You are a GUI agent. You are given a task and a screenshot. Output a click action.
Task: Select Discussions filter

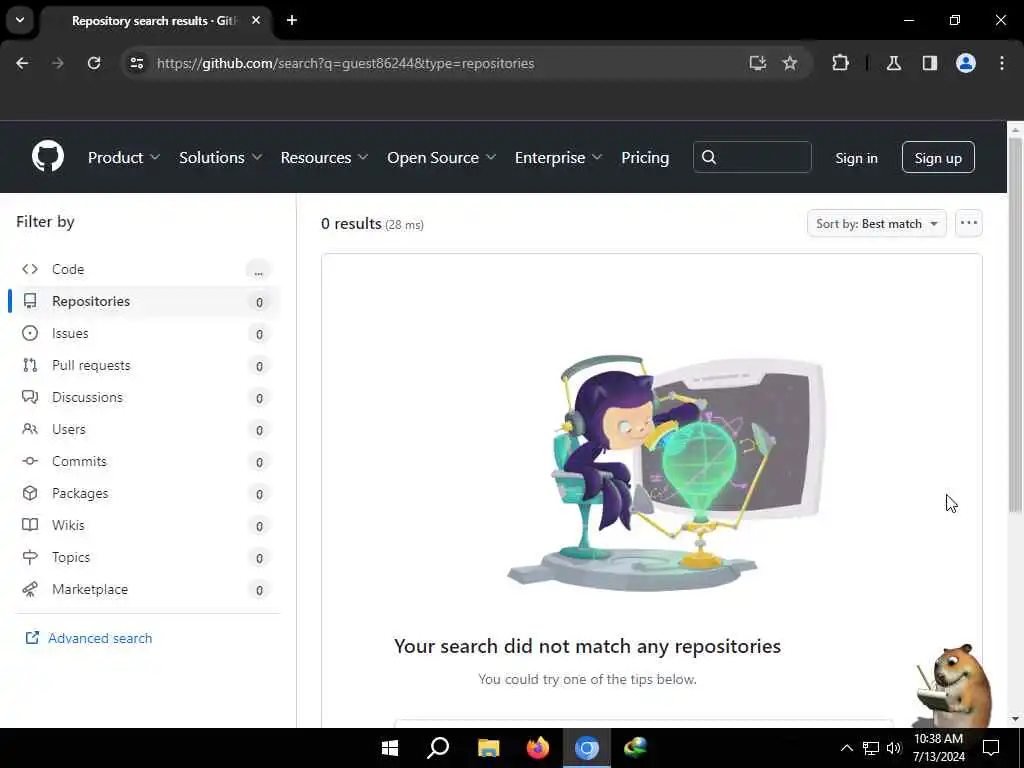[x=145, y=397]
